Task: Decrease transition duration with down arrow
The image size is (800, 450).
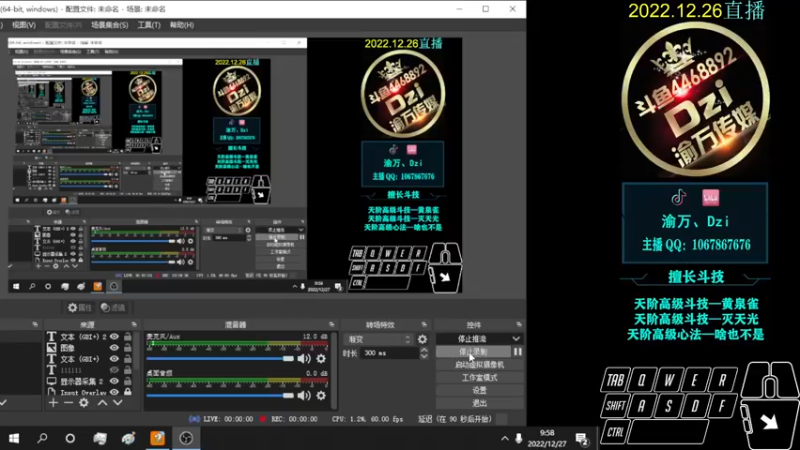Action: (424, 356)
